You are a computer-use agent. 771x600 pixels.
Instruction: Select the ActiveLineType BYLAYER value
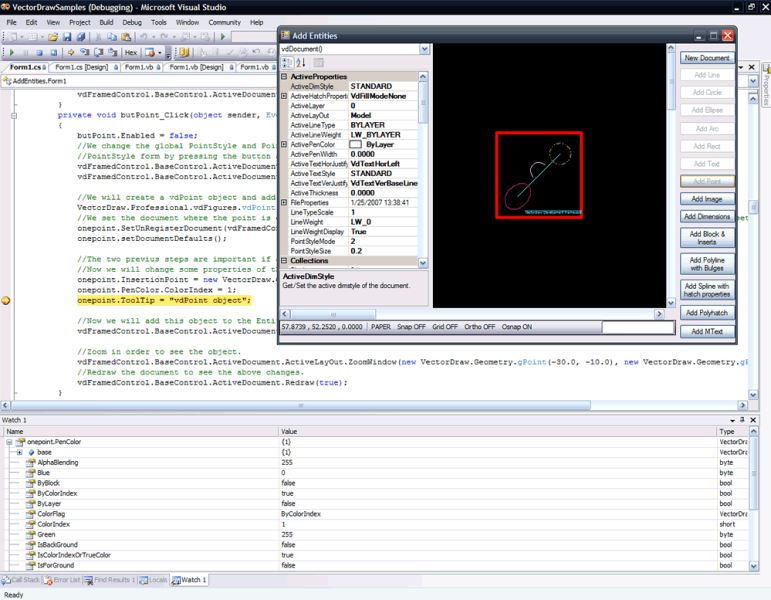point(384,125)
